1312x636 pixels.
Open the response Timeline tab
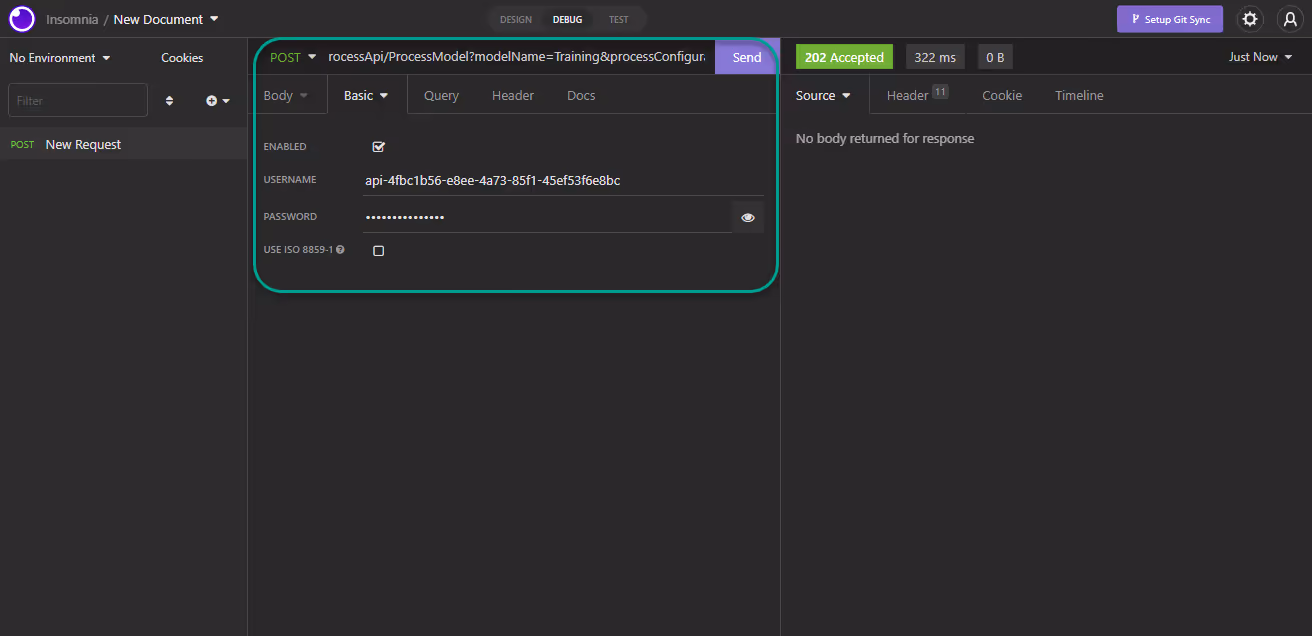coord(1079,96)
